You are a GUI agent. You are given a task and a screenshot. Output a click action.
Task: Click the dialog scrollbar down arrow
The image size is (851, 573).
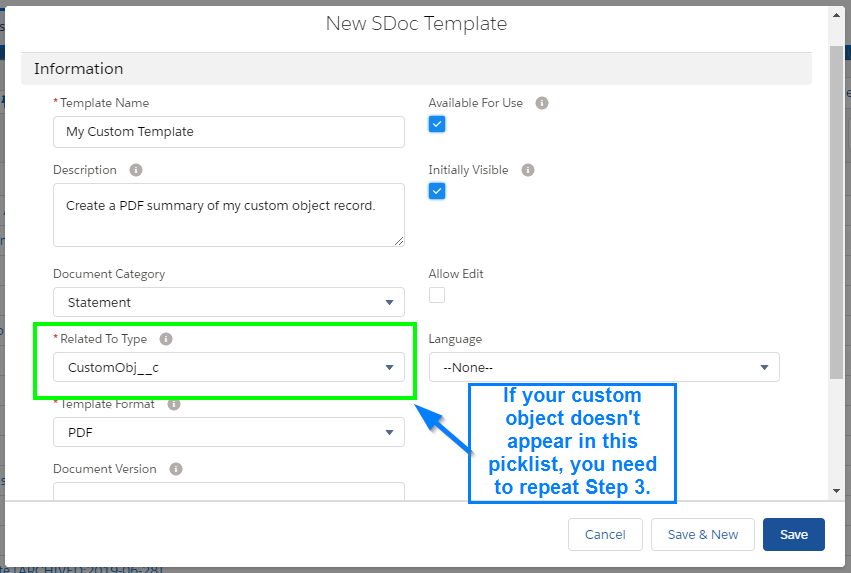836,491
